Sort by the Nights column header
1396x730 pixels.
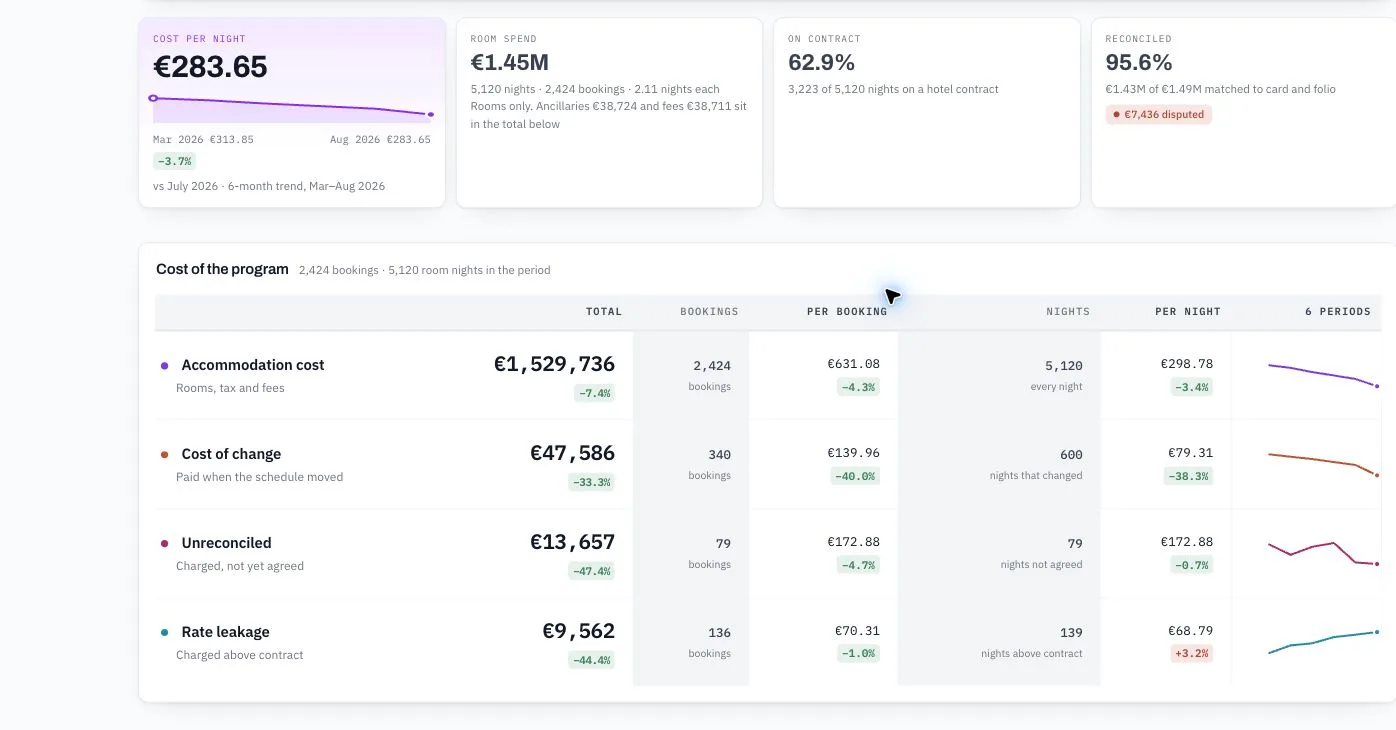[1068, 312]
